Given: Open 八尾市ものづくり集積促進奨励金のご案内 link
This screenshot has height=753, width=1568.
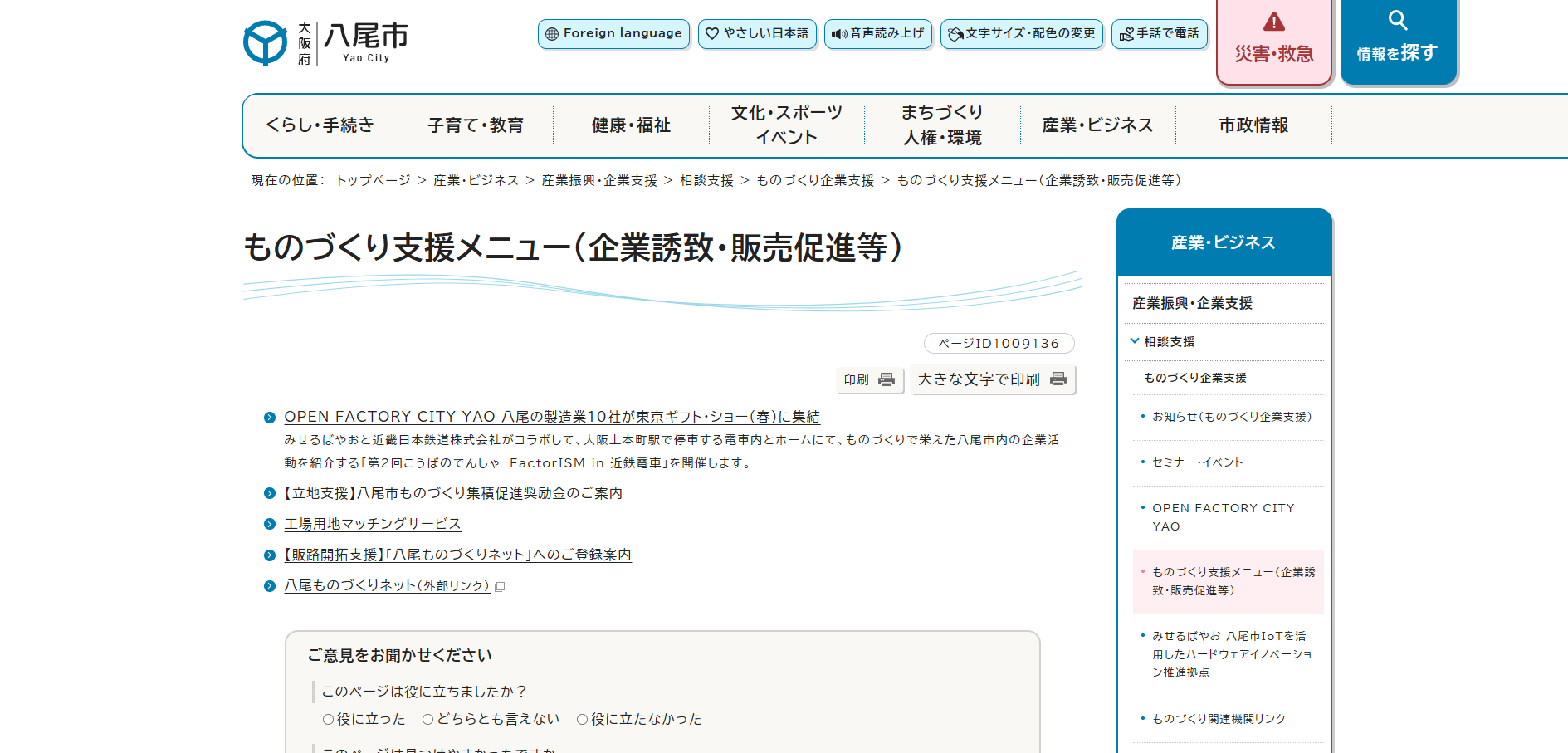Looking at the screenshot, I should 453,493.
